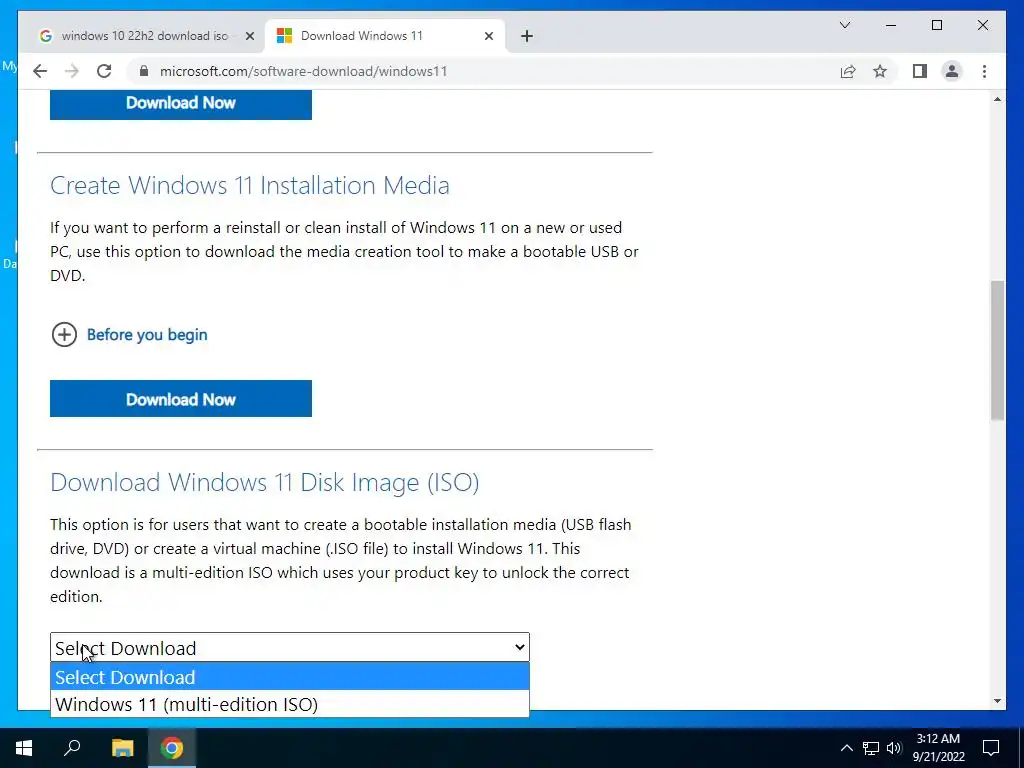
Task: View site info via the lock icon
Action: (144, 71)
